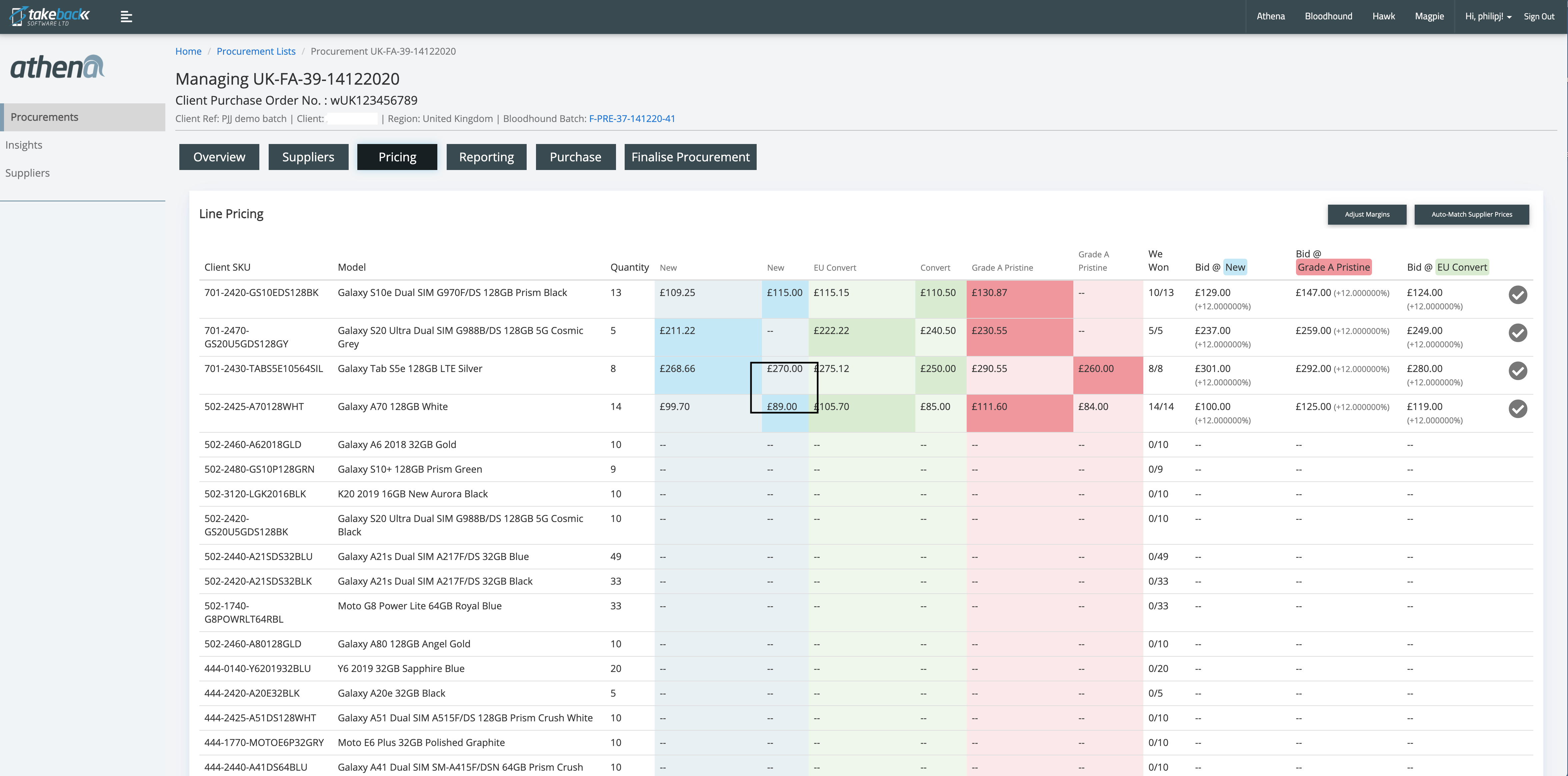Switch to the Reporting tab
Image resolution: width=1568 pixels, height=776 pixels.
(486, 157)
